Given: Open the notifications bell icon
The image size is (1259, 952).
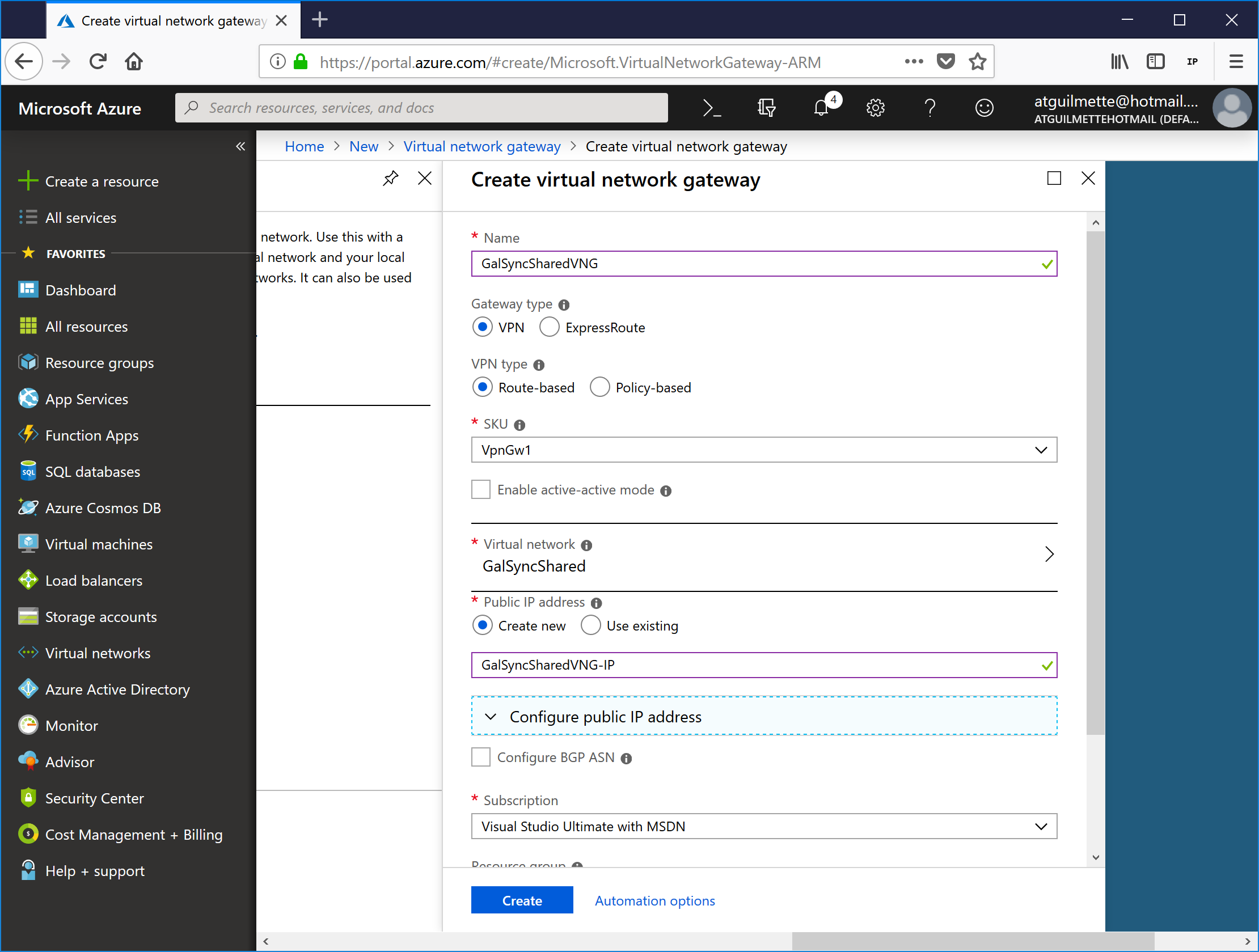Looking at the screenshot, I should [x=821, y=108].
